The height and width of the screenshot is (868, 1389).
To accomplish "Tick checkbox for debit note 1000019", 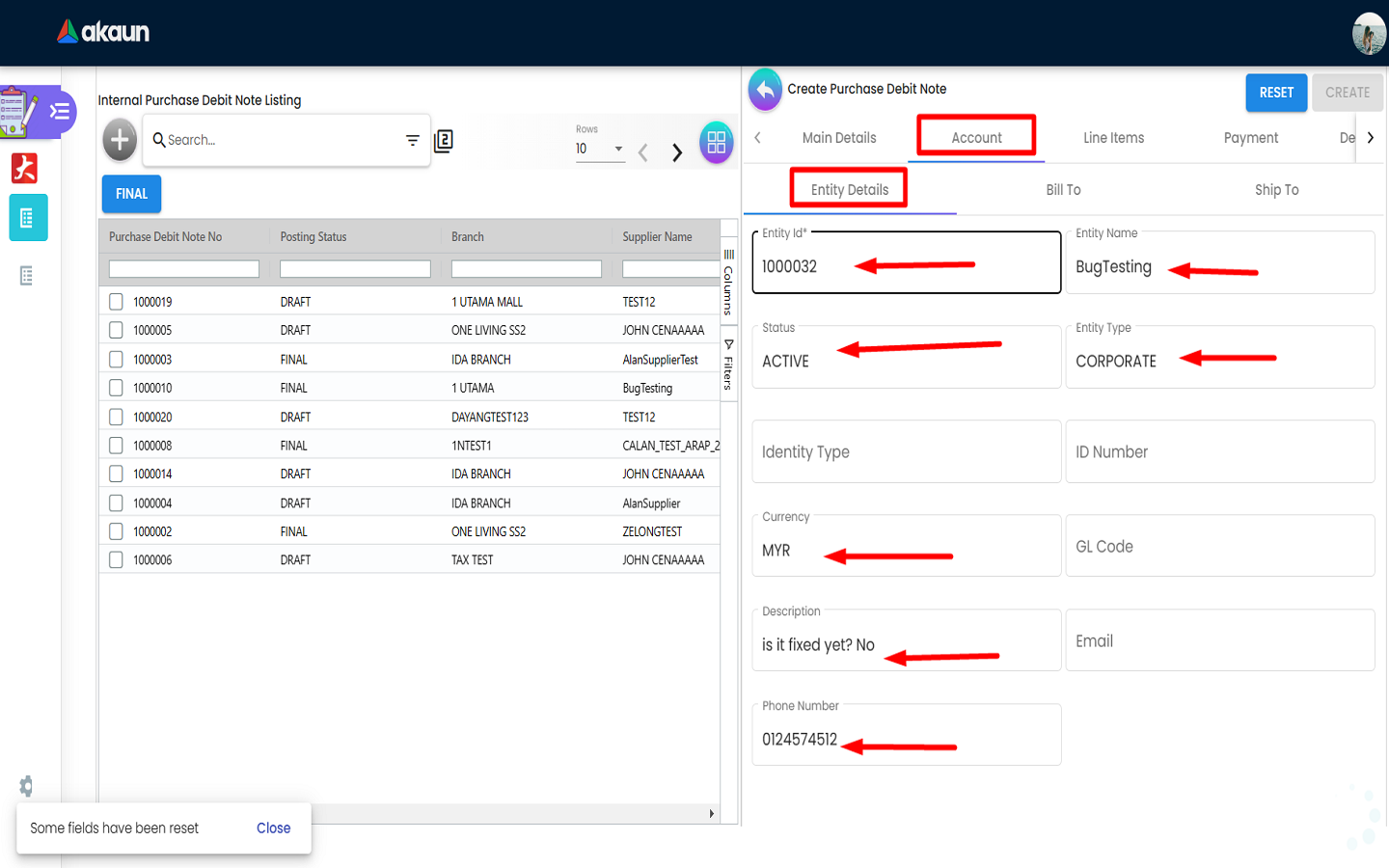I will point(116,302).
